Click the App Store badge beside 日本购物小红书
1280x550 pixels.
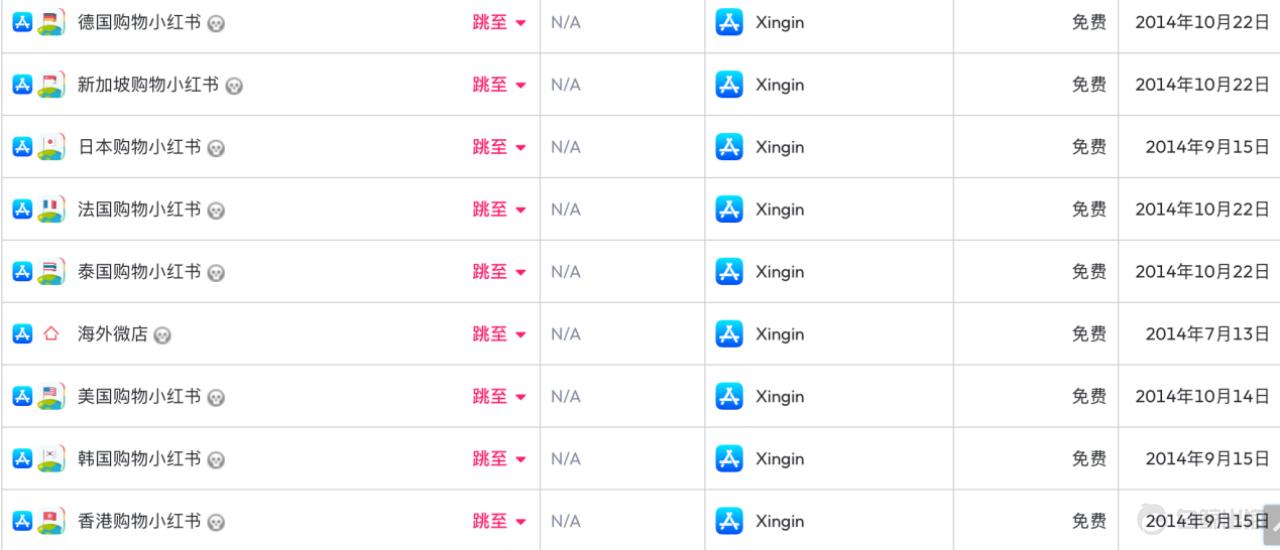pyautogui.click(x=22, y=147)
